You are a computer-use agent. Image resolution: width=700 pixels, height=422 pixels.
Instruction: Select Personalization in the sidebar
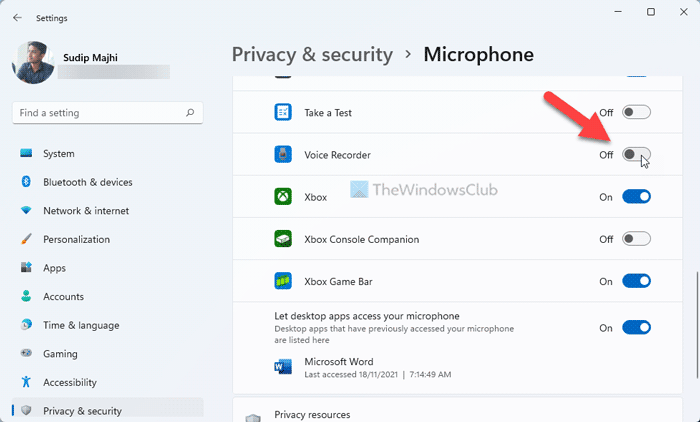[76, 240]
